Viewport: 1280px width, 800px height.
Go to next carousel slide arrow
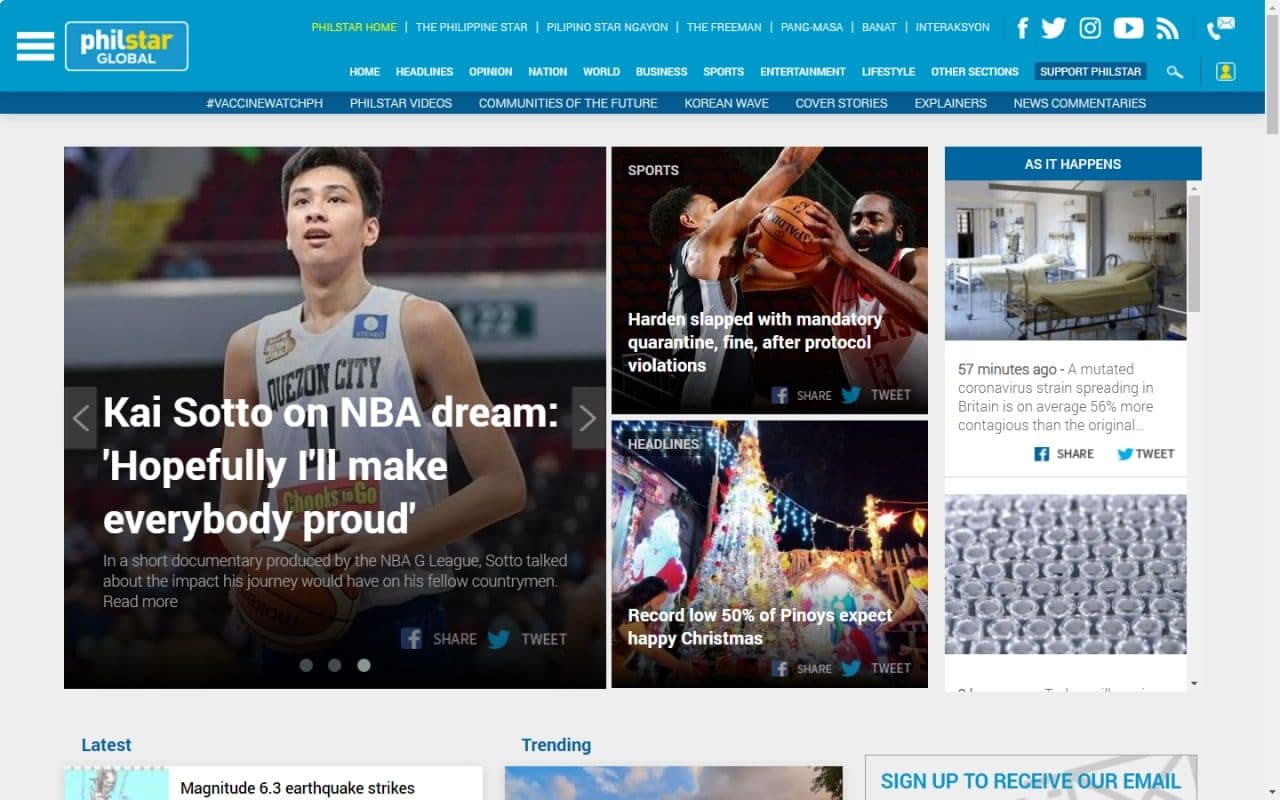(588, 418)
